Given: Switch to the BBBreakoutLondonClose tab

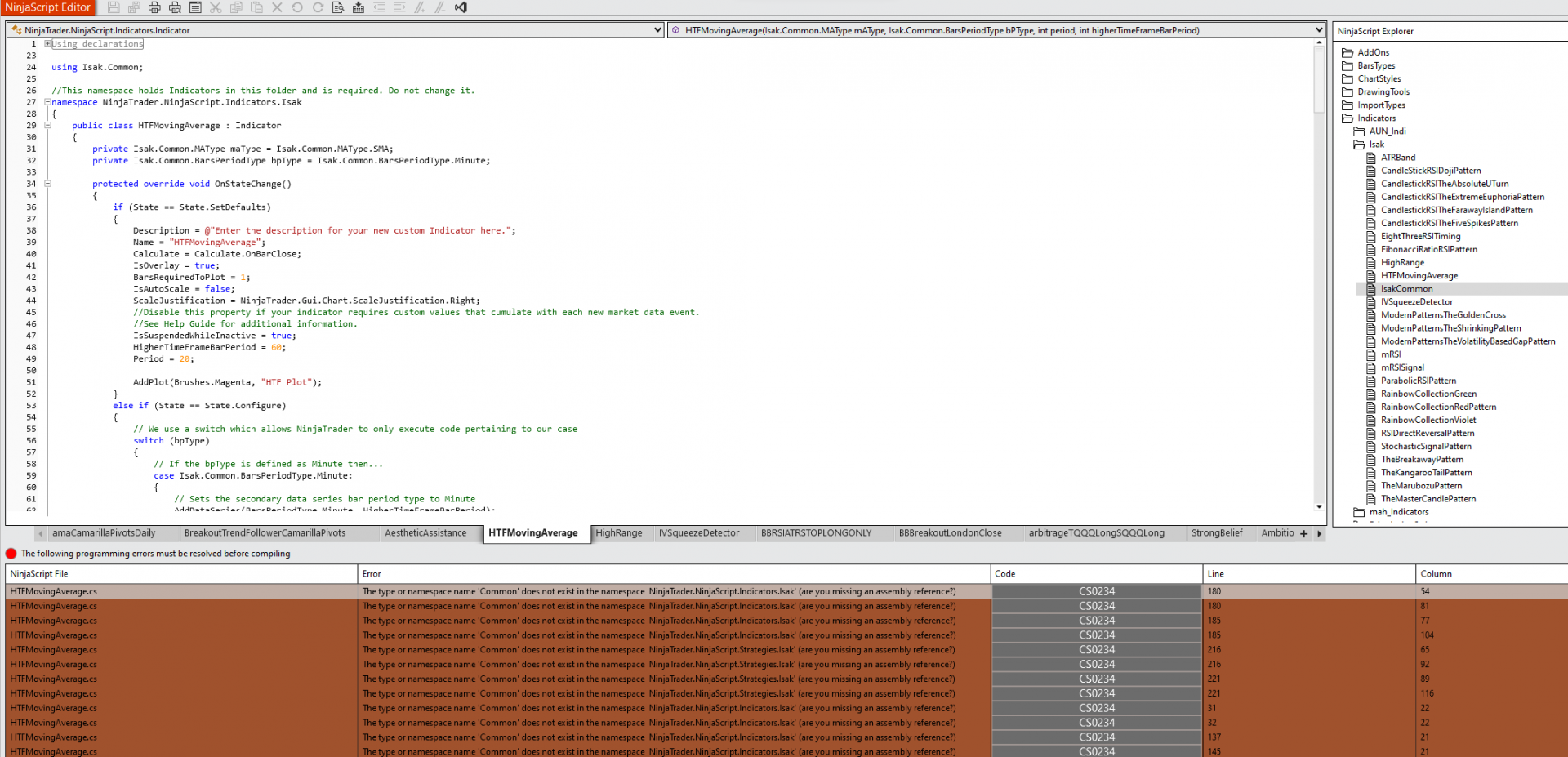Looking at the screenshot, I should tap(950, 533).
